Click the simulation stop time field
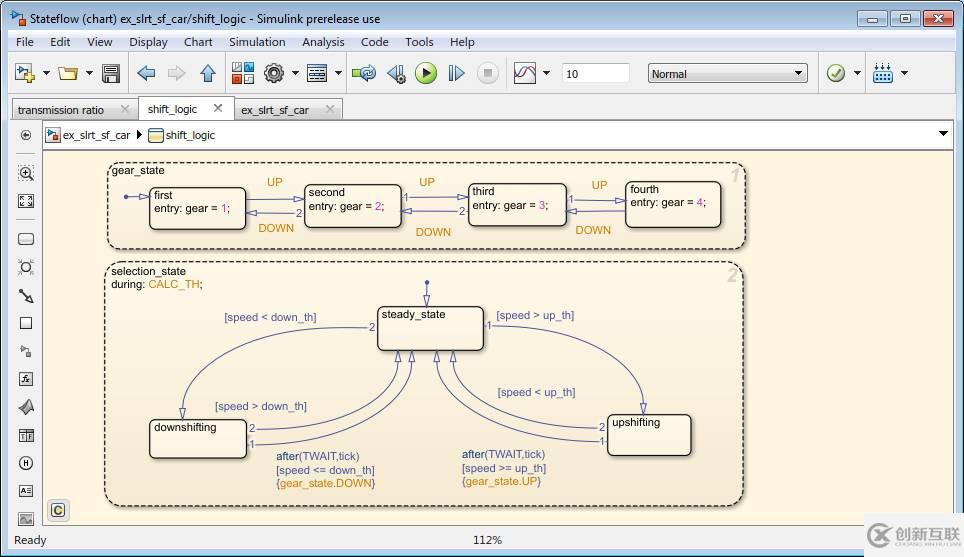964x557 pixels. point(595,73)
